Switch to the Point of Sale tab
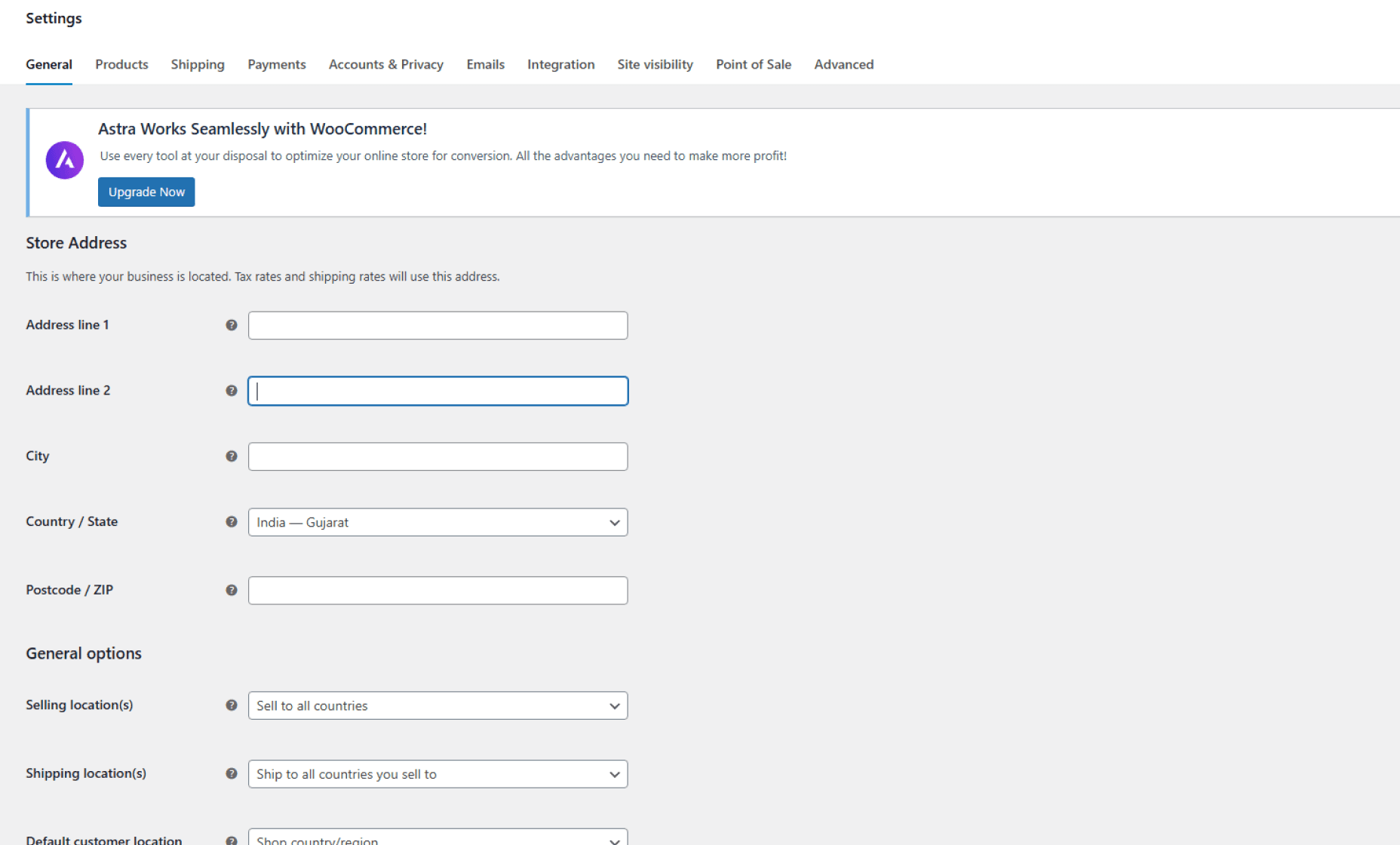The image size is (1400, 845). click(753, 64)
